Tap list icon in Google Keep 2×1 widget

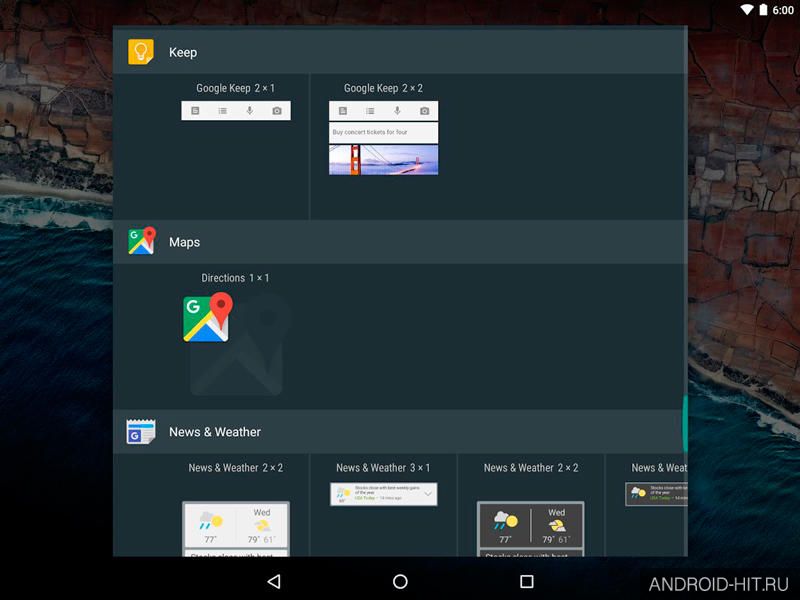coord(222,111)
